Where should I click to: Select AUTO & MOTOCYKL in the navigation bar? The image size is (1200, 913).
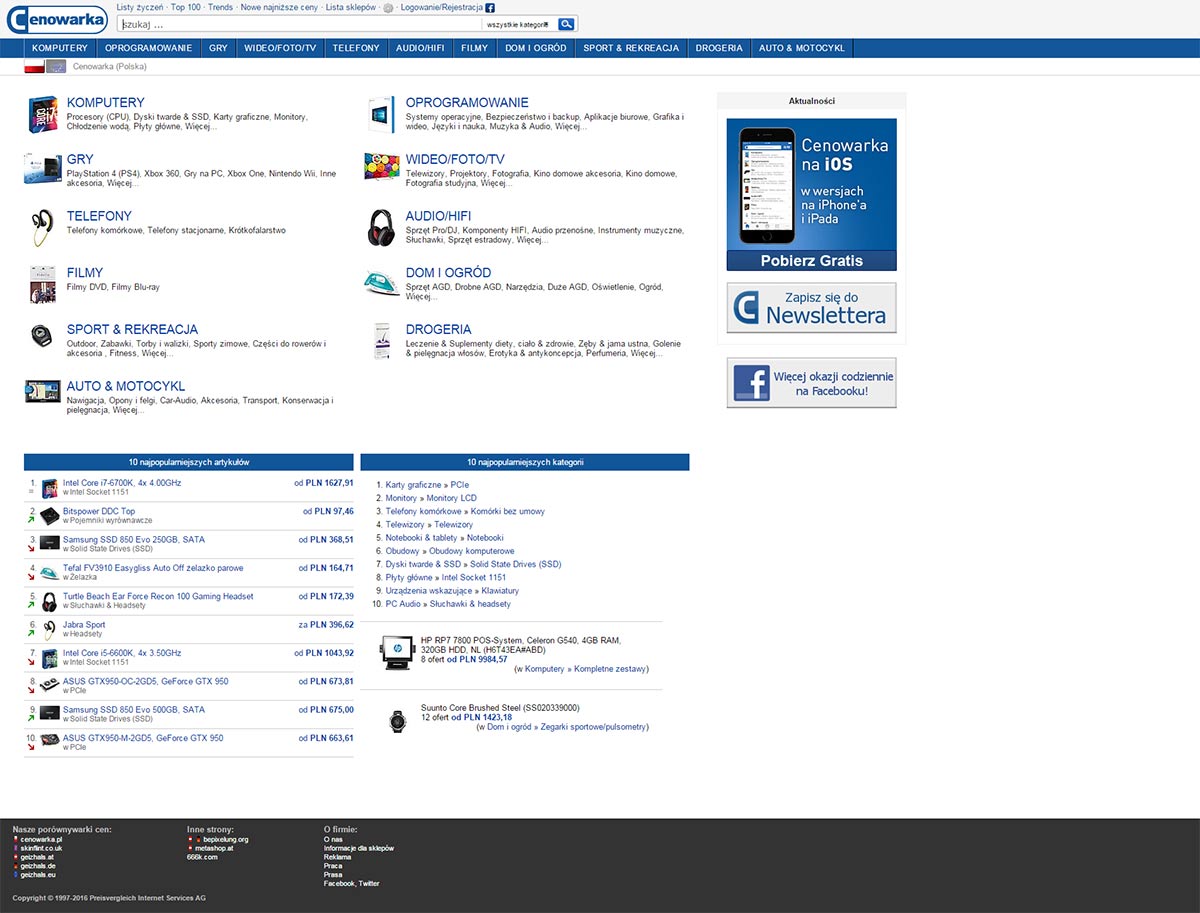tap(801, 48)
